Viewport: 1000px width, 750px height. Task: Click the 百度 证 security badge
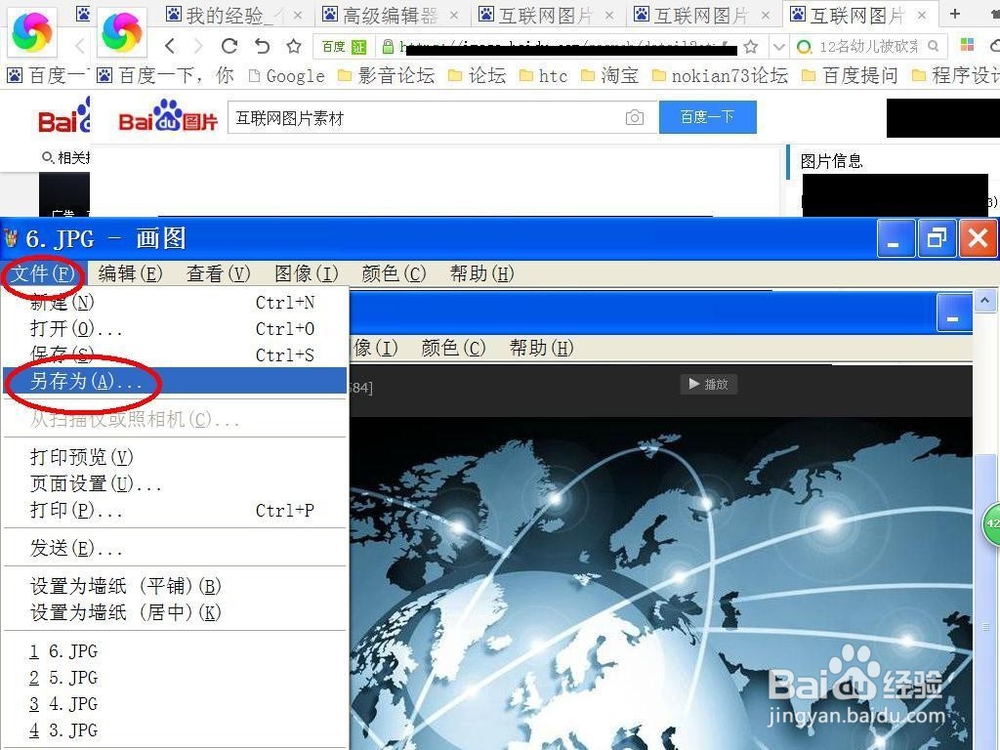(x=345, y=47)
